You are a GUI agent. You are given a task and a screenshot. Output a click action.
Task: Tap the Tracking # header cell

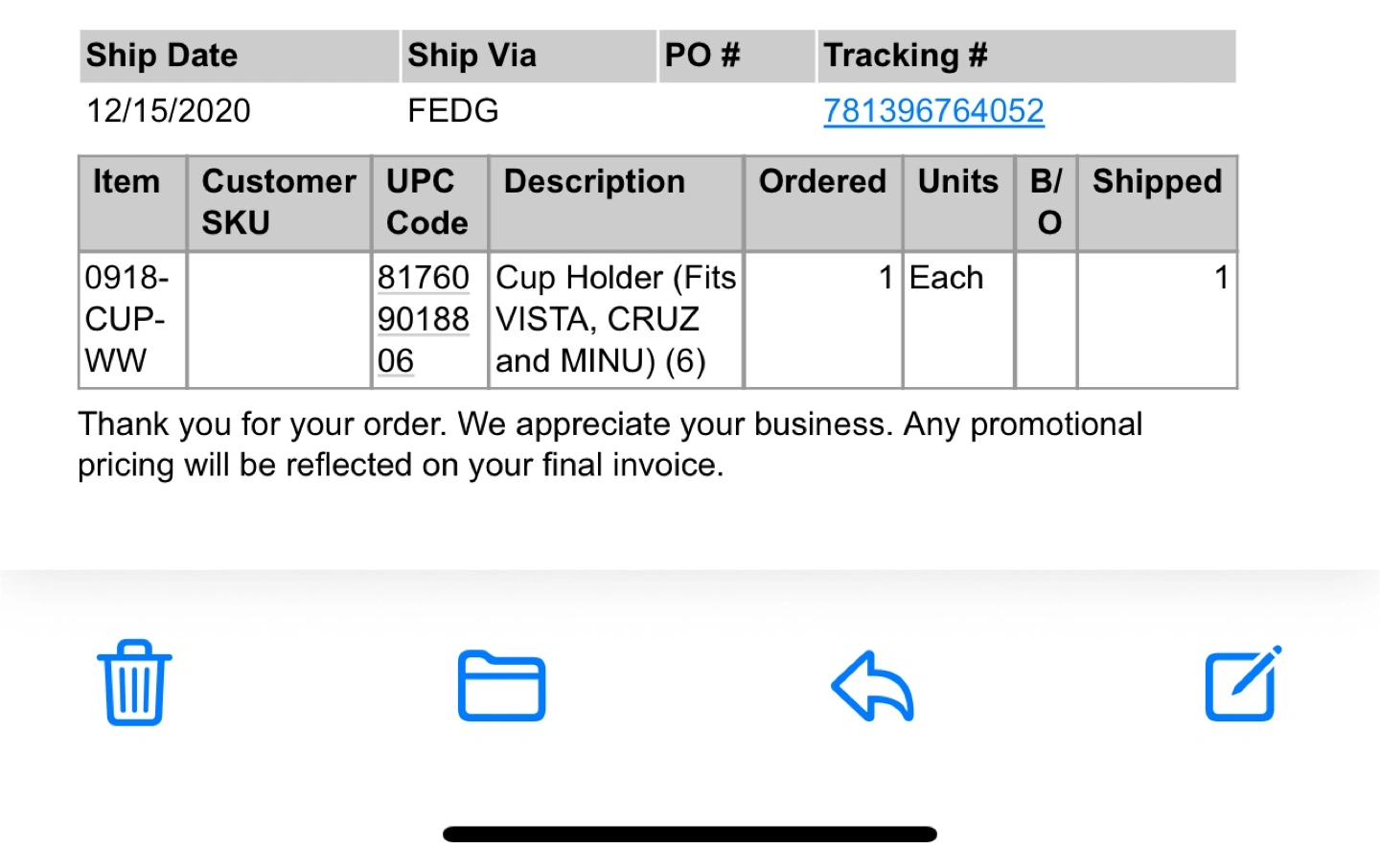coord(1026,56)
